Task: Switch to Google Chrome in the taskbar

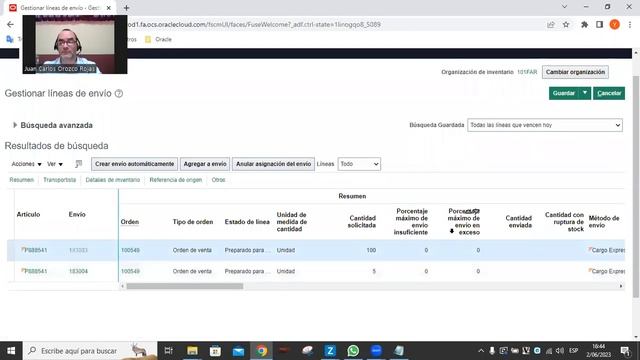Action: click(262, 351)
